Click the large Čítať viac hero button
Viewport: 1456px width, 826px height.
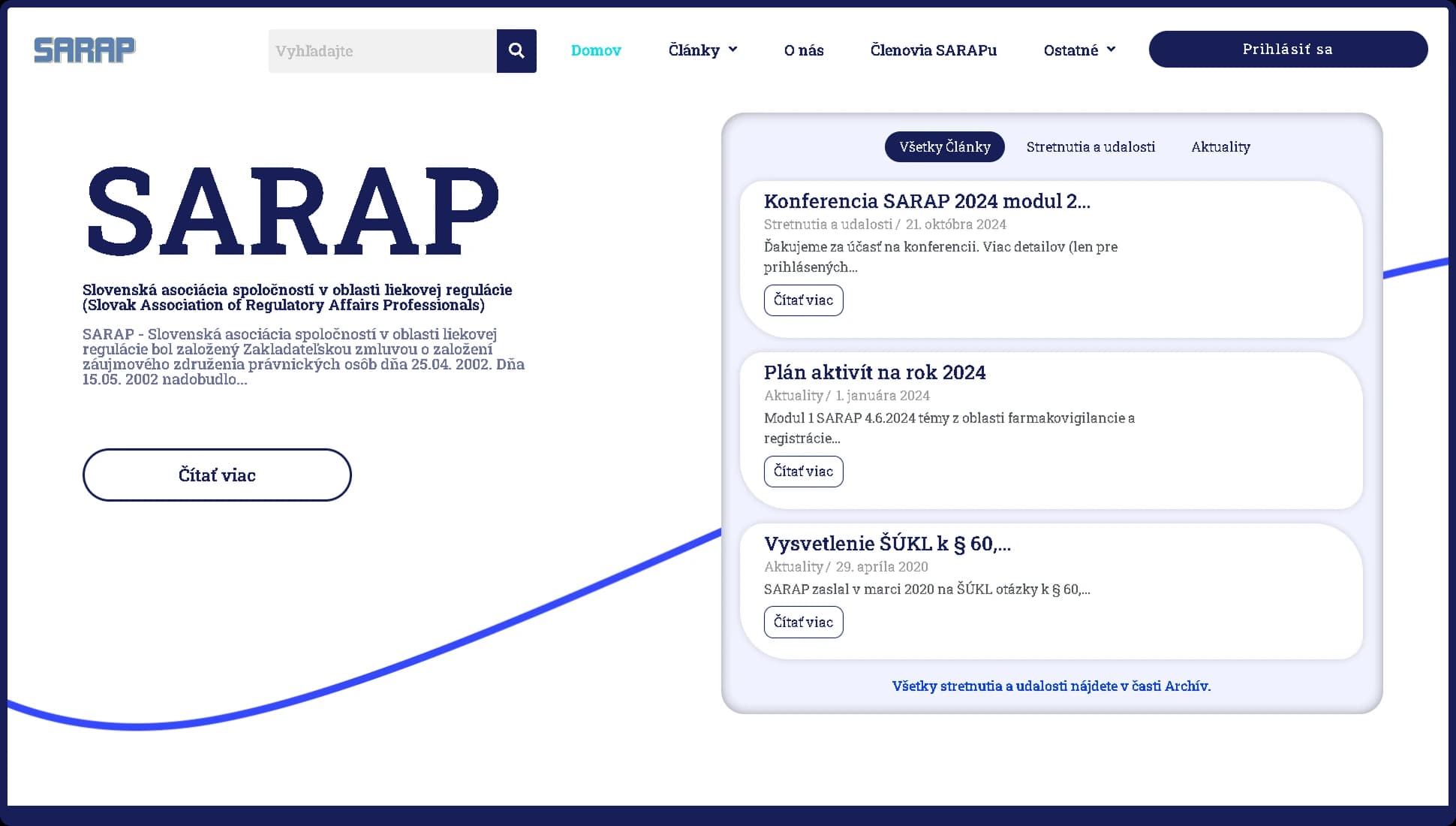(x=217, y=475)
